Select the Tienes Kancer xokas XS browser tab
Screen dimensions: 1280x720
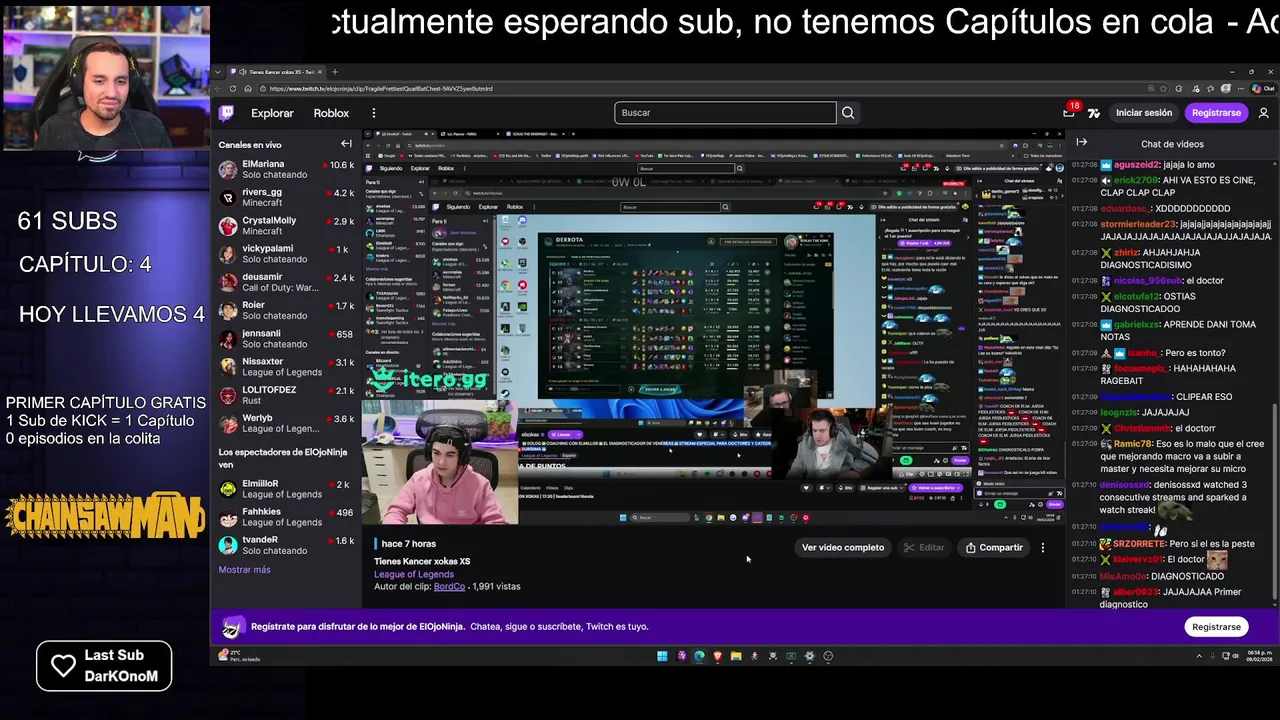tap(277, 72)
